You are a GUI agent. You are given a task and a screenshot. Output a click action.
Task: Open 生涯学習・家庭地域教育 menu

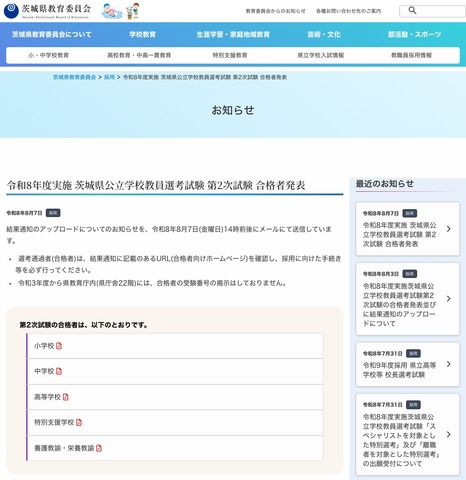pos(233,34)
